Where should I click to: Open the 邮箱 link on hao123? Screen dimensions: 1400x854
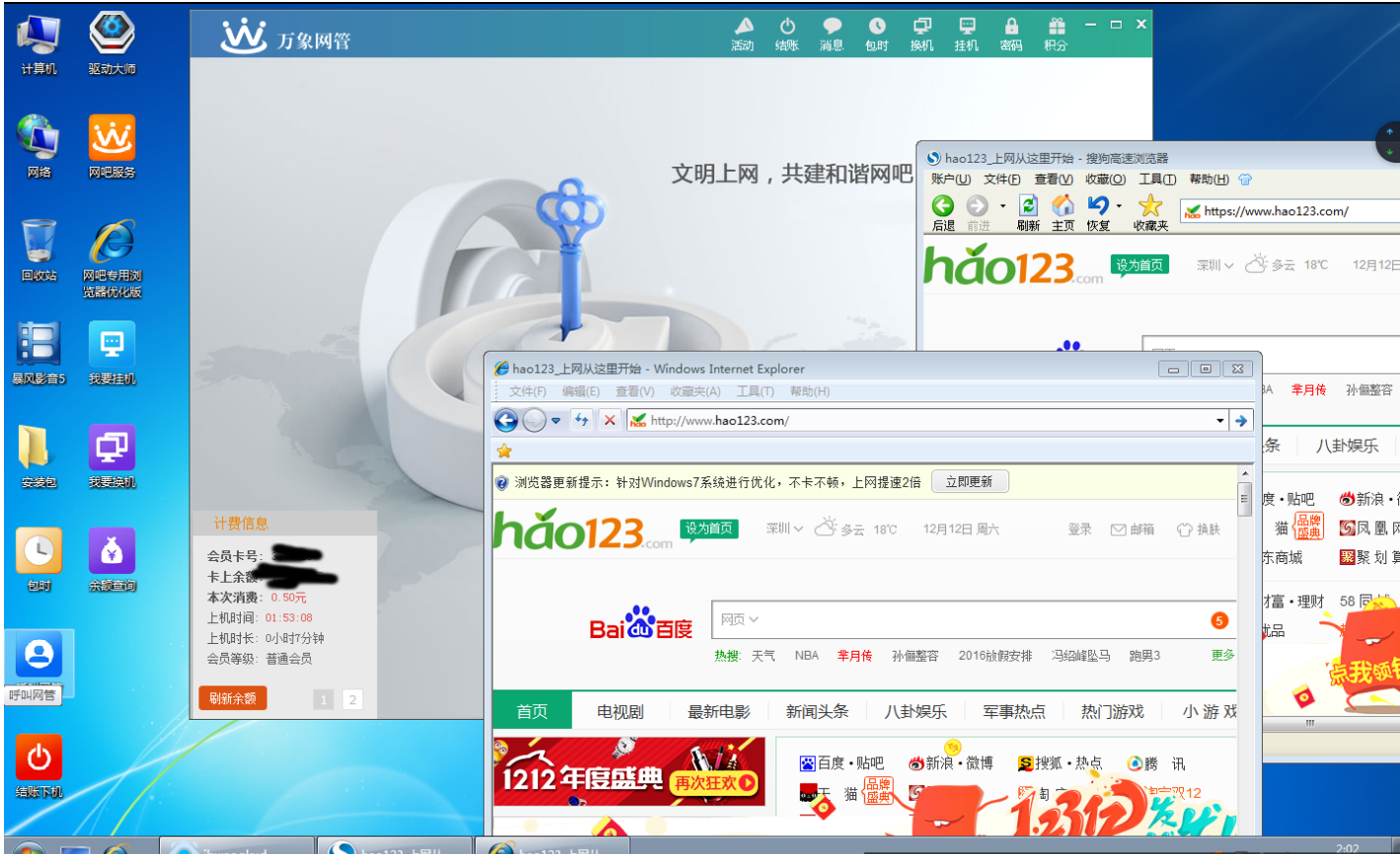pos(1133,530)
